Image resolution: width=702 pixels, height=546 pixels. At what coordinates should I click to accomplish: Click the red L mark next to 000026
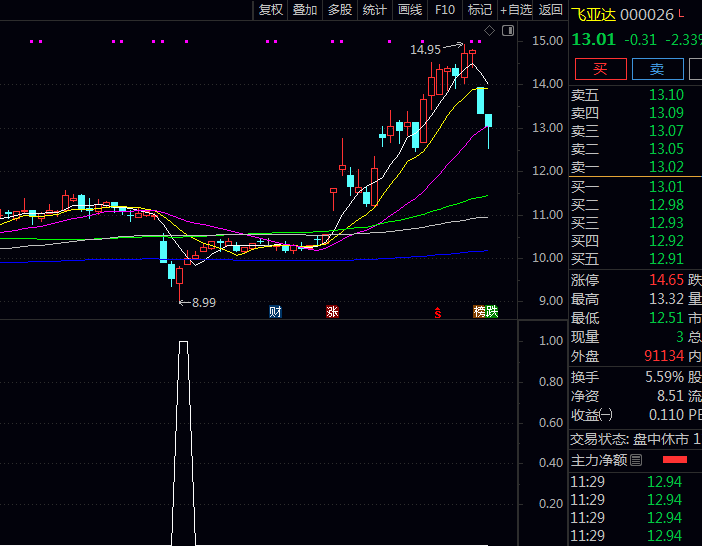[682, 14]
